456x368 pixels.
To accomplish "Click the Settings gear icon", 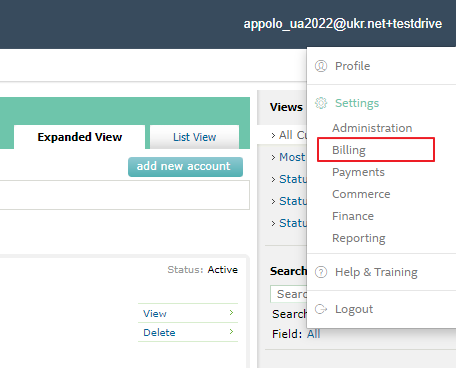I will click(x=321, y=103).
